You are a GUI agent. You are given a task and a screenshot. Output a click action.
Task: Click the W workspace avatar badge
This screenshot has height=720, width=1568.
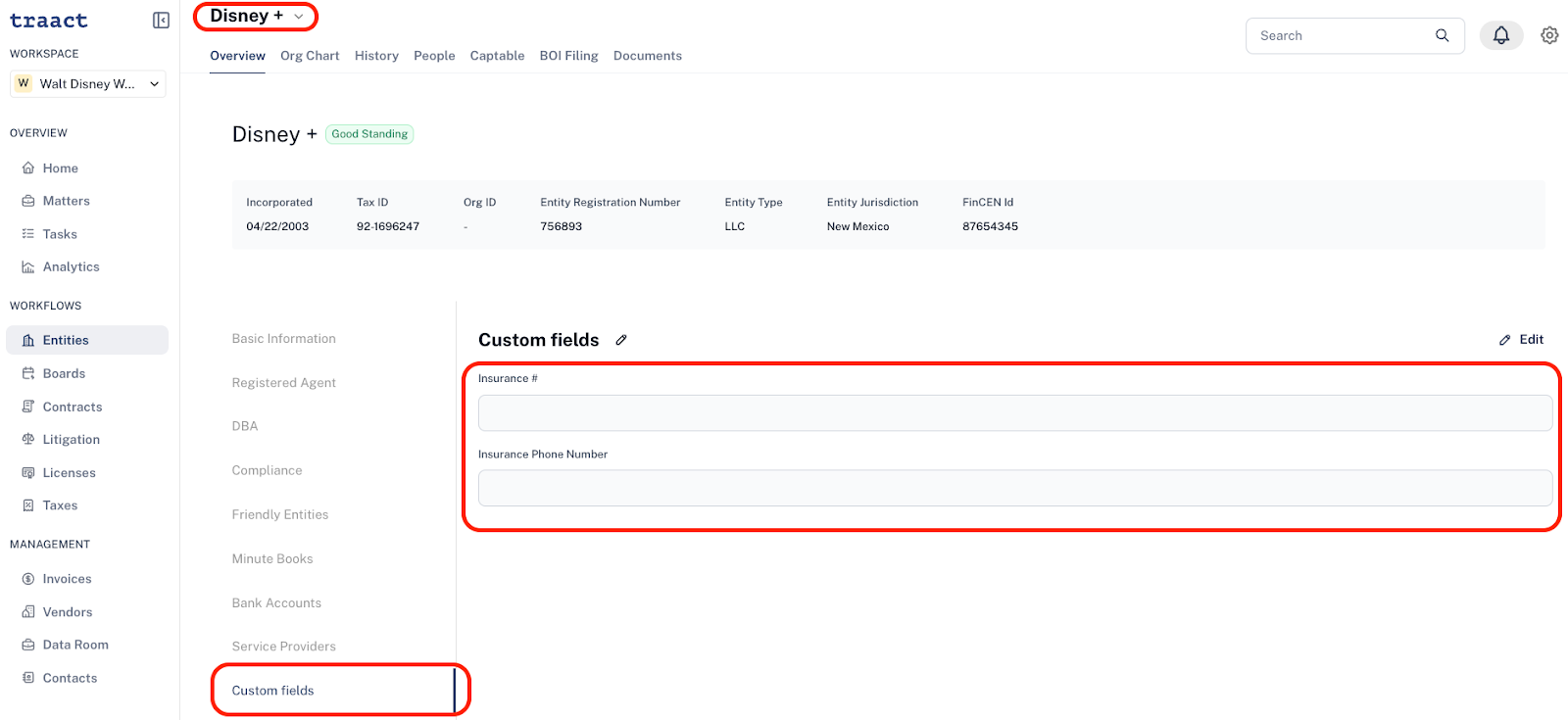(x=24, y=83)
